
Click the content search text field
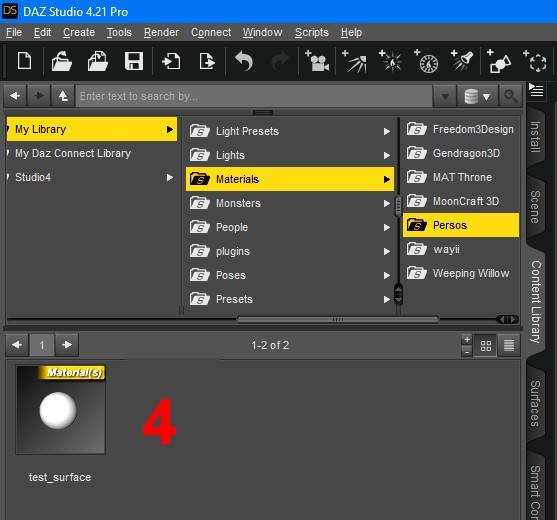(254, 96)
